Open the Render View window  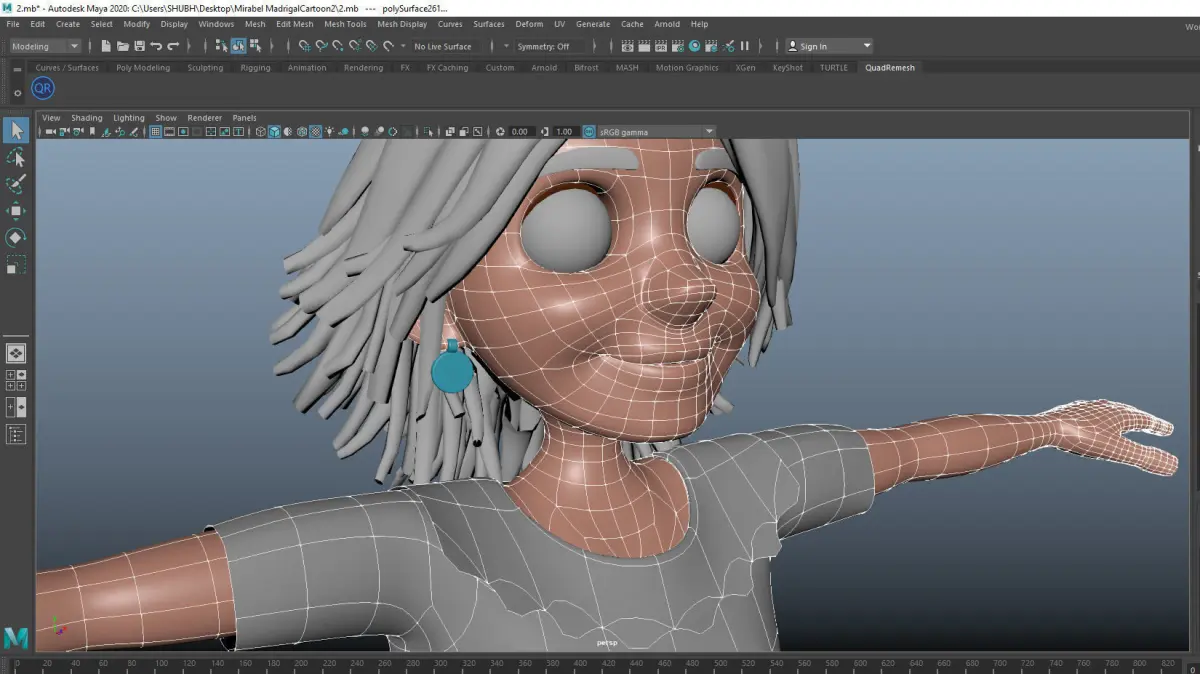[626, 46]
